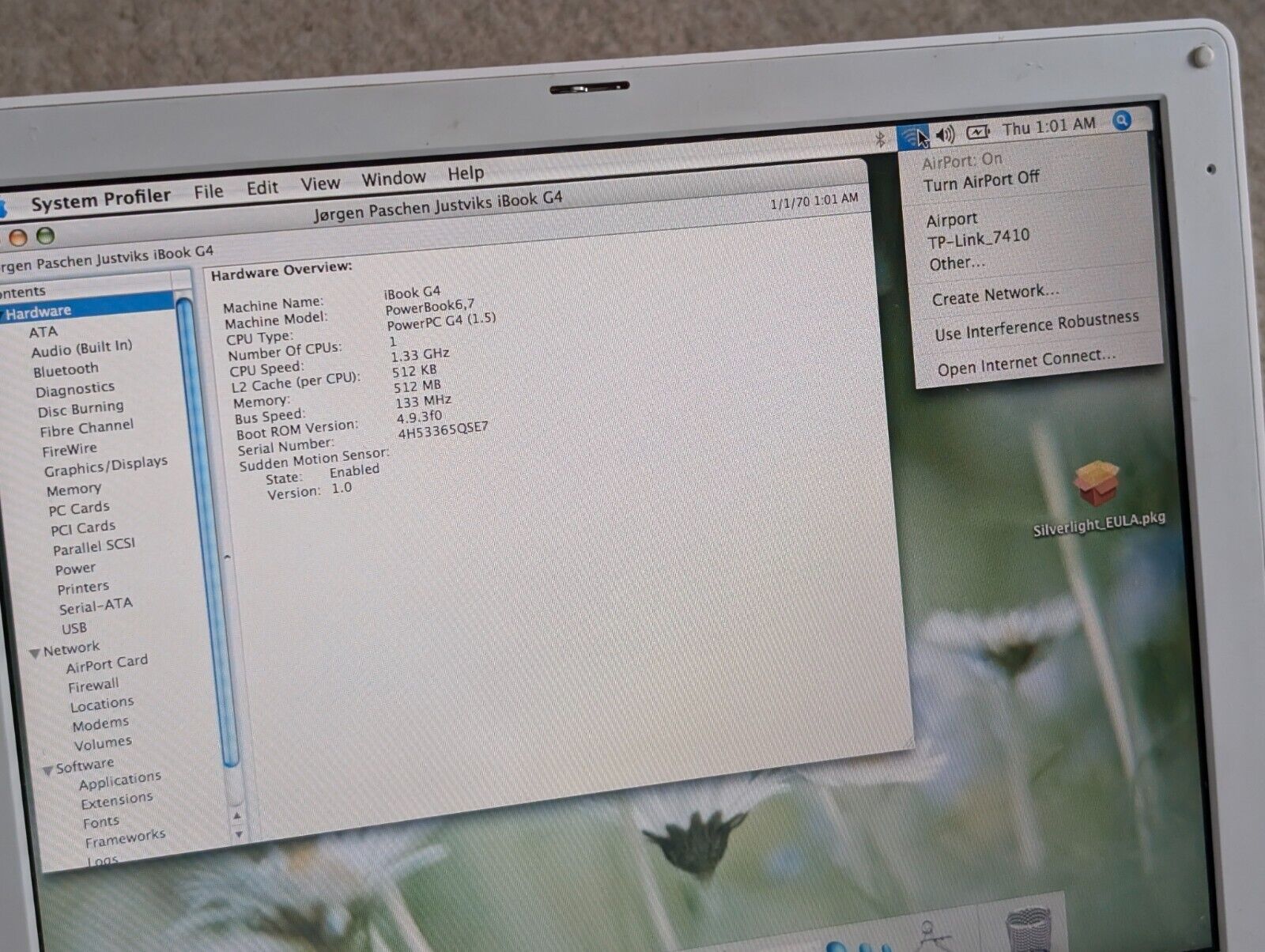Screen dimensions: 1265x952
Task: Click the Contents sidebar blue scrollbar thumb
Action: 206,530
